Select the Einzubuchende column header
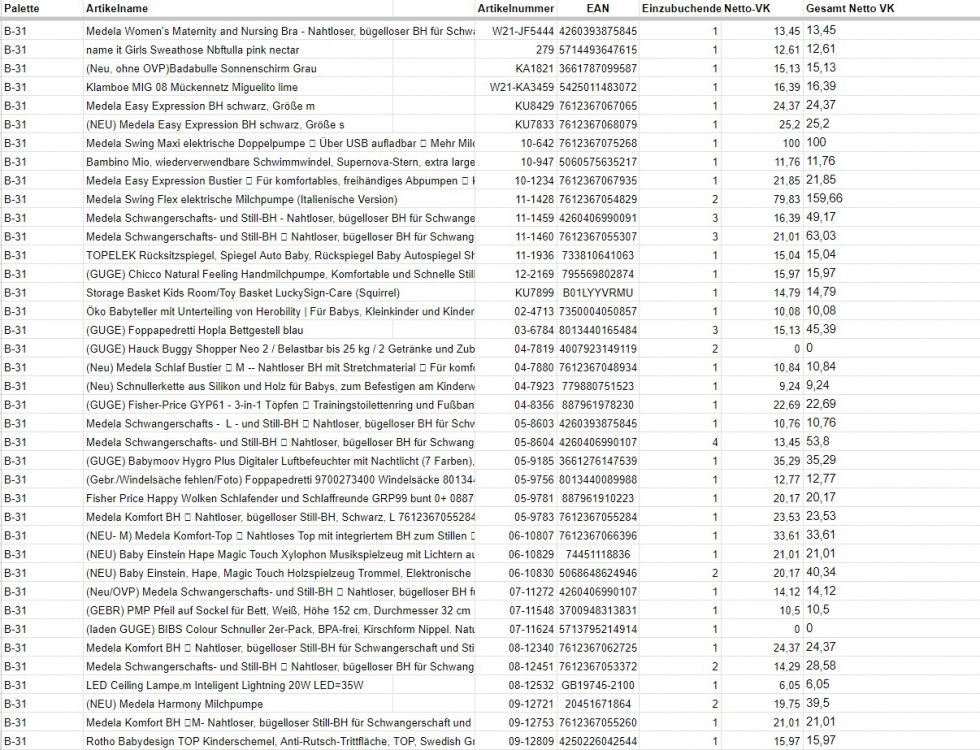Screen dimensions: 980x750 pos(681,9)
